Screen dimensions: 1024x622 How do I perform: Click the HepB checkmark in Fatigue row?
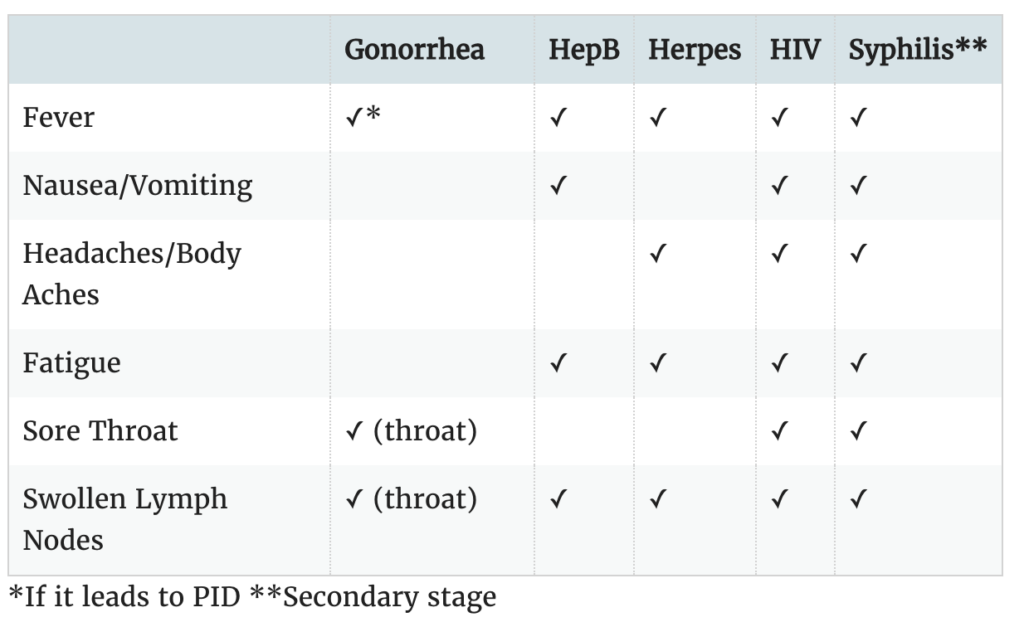click(558, 363)
